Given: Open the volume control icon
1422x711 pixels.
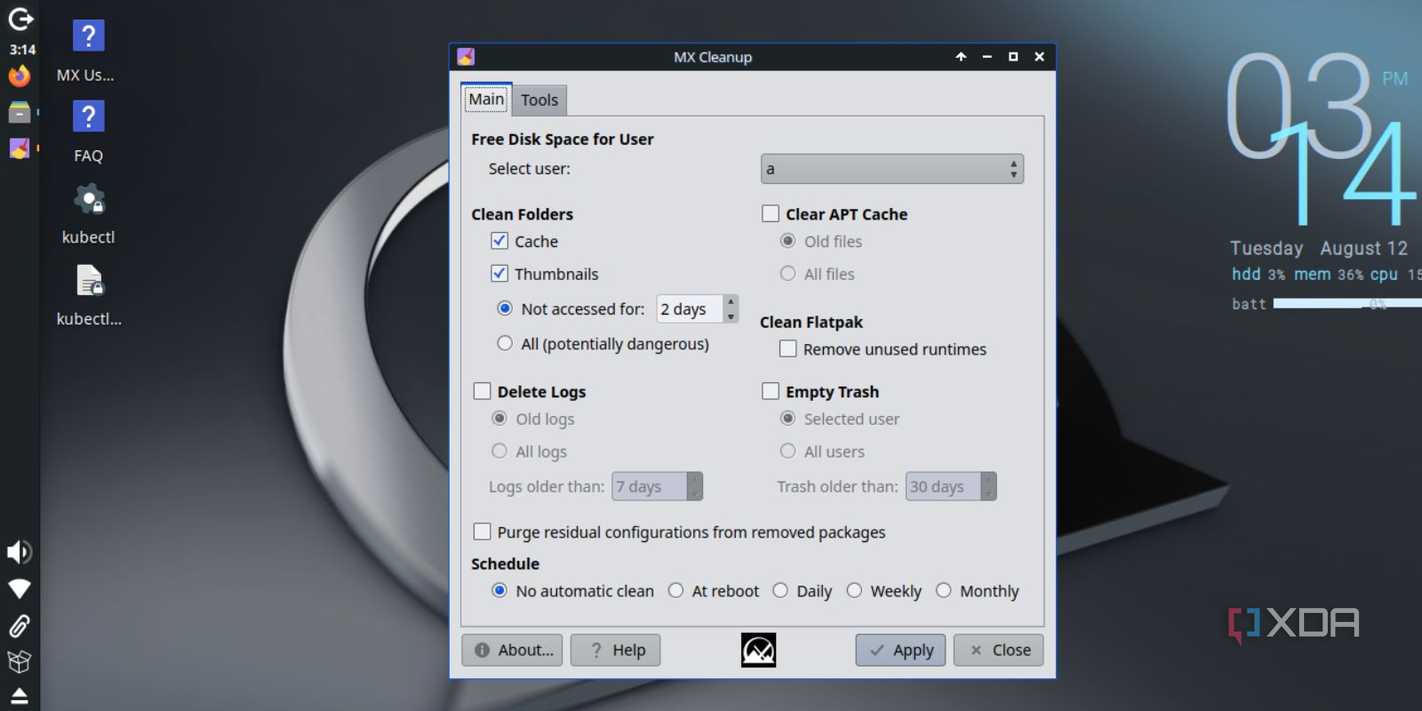Looking at the screenshot, I should point(19,552).
